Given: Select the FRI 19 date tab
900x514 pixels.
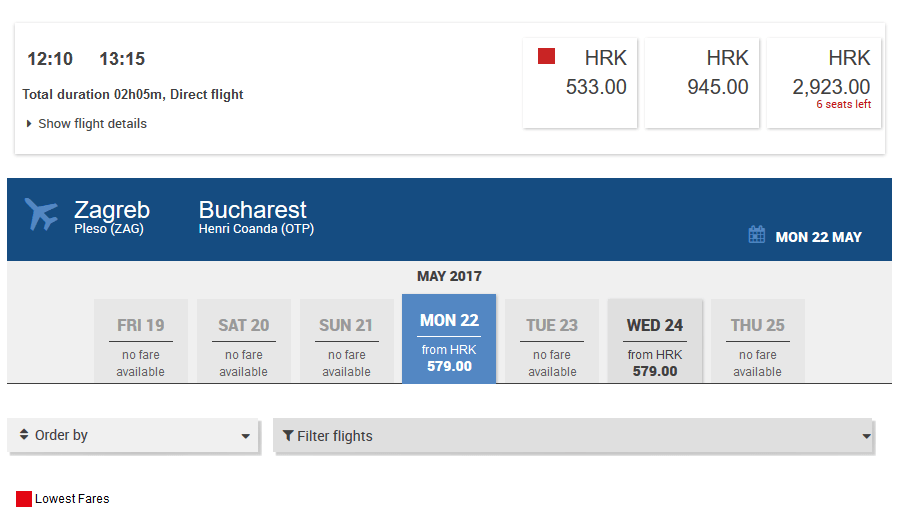Looking at the screenshot, I should click(141, 341).
